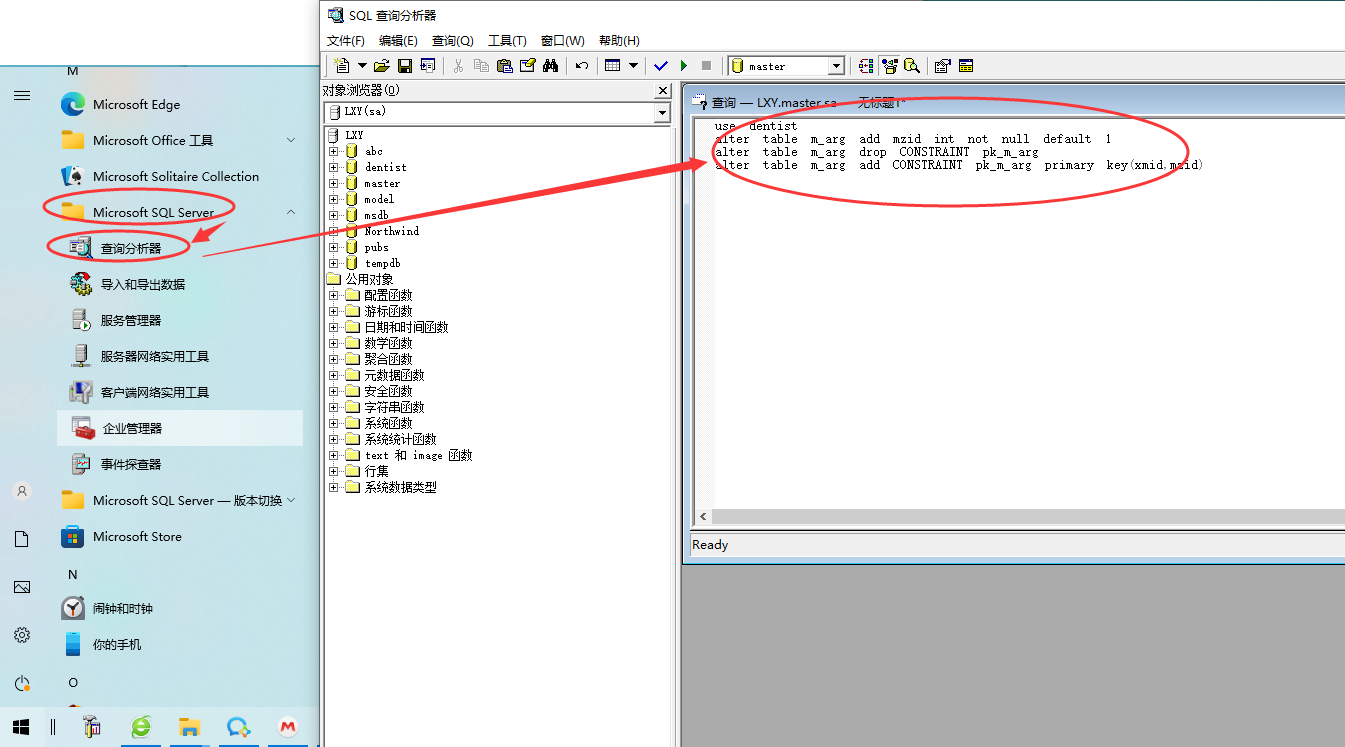
Task: Click the Save query floppy icon
Action: click(405, 66)
